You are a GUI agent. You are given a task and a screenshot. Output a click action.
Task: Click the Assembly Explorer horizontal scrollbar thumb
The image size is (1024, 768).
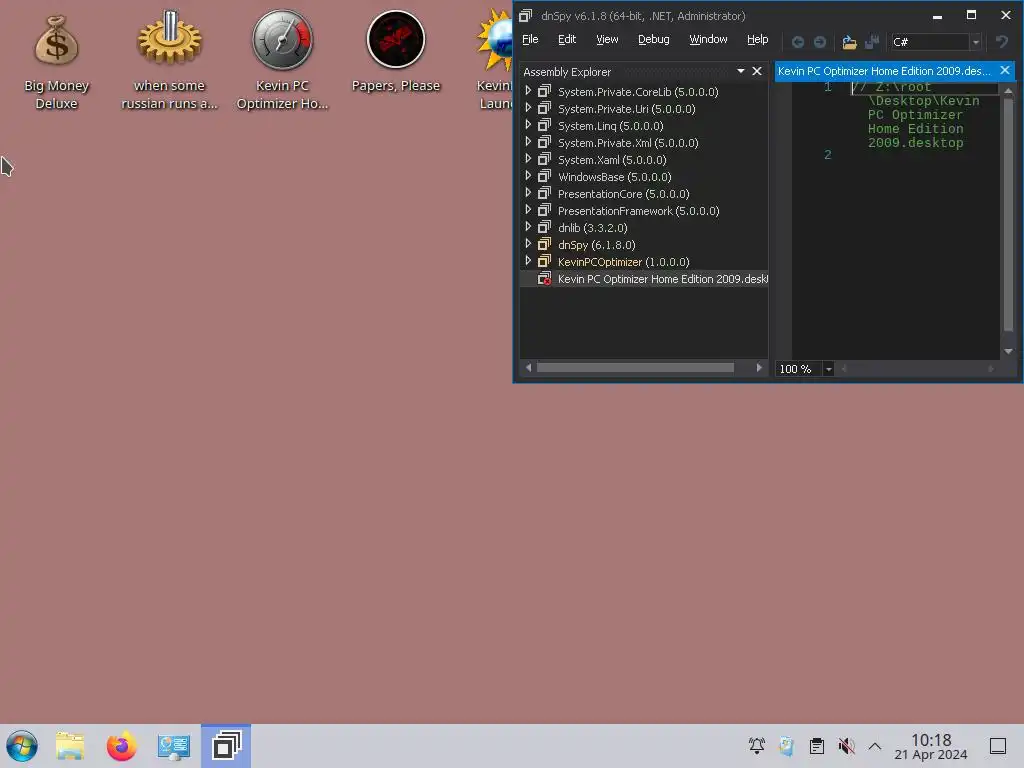[x=635, y=368]
